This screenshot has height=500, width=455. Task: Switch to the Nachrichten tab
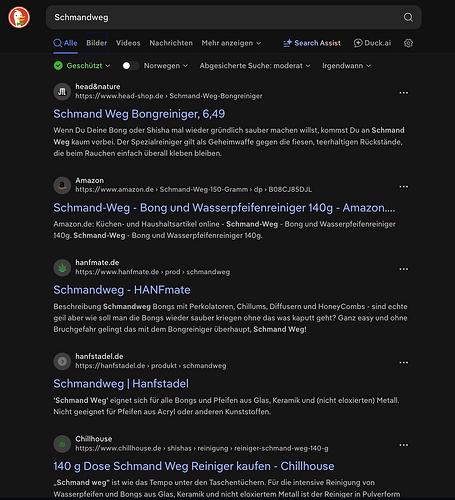(x=171, y=43)
